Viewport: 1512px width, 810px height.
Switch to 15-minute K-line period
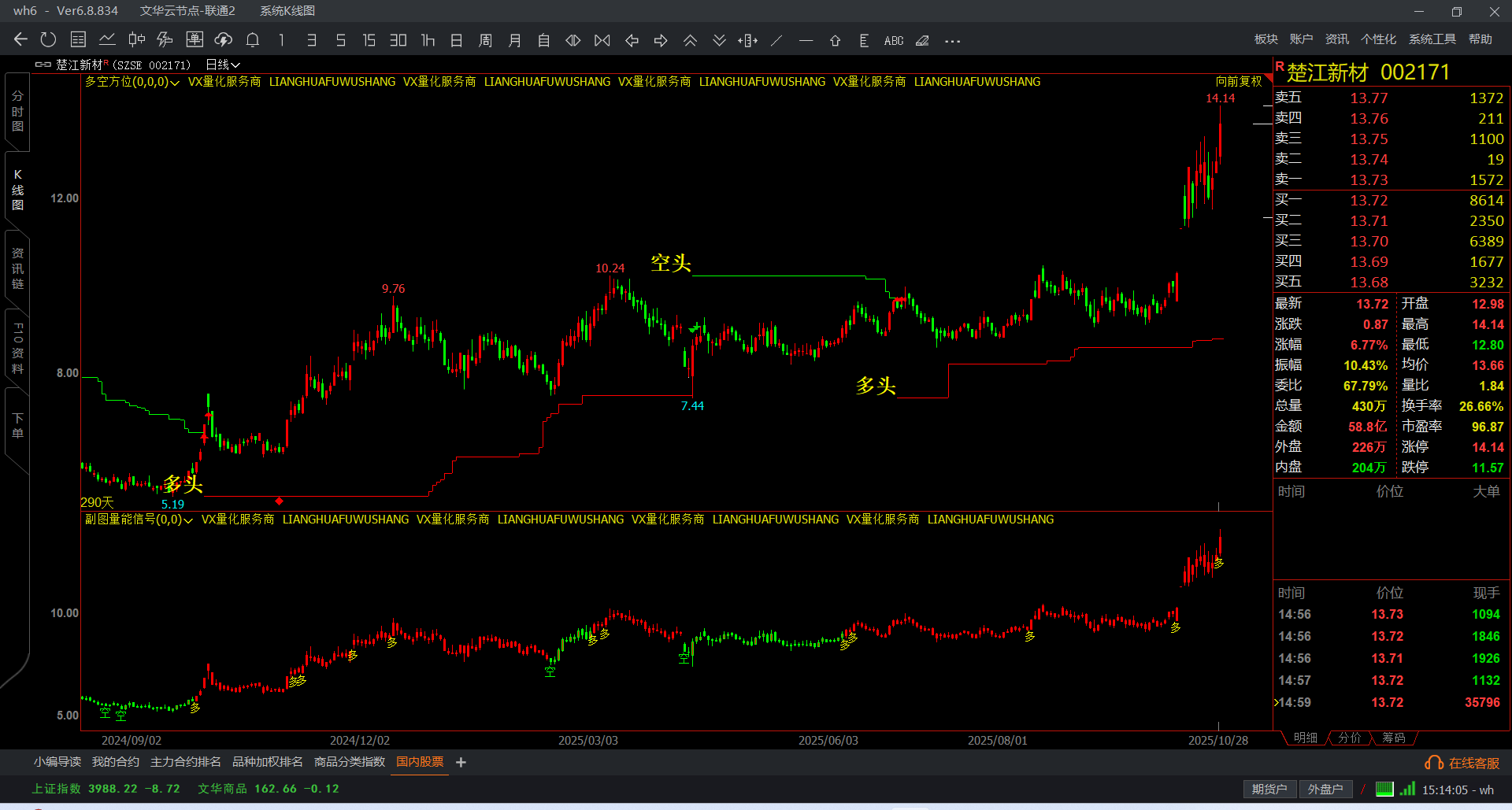(x=369, y=40)
